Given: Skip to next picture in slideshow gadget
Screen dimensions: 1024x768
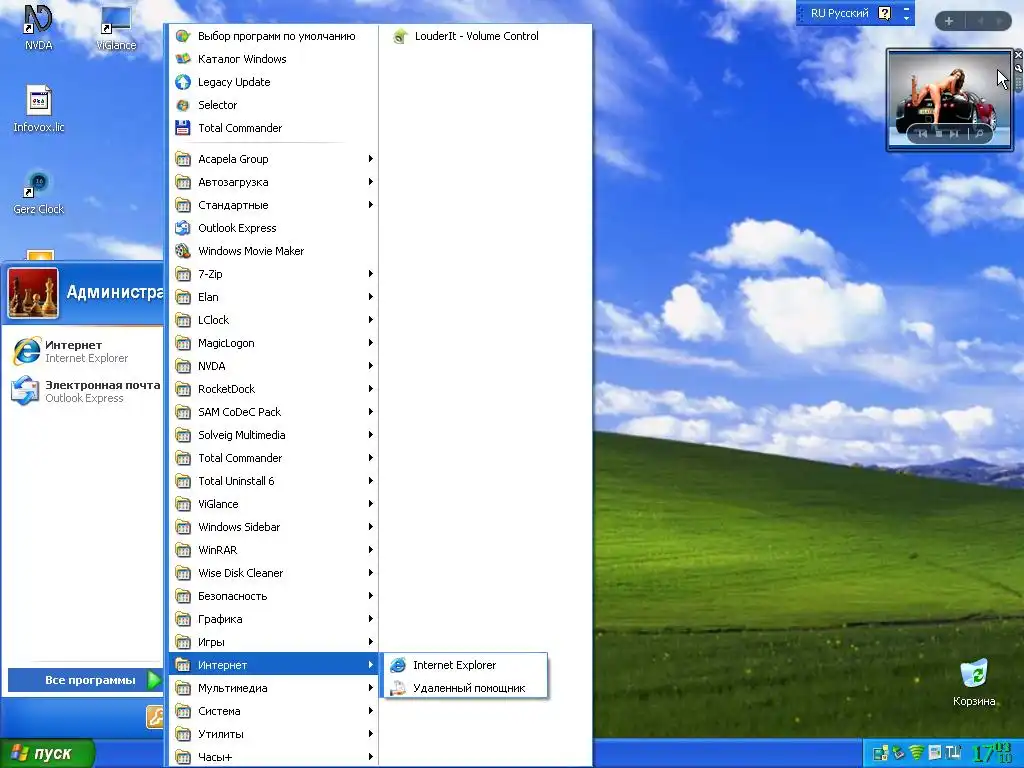Looking at the screenshot, I should point(954,134).
